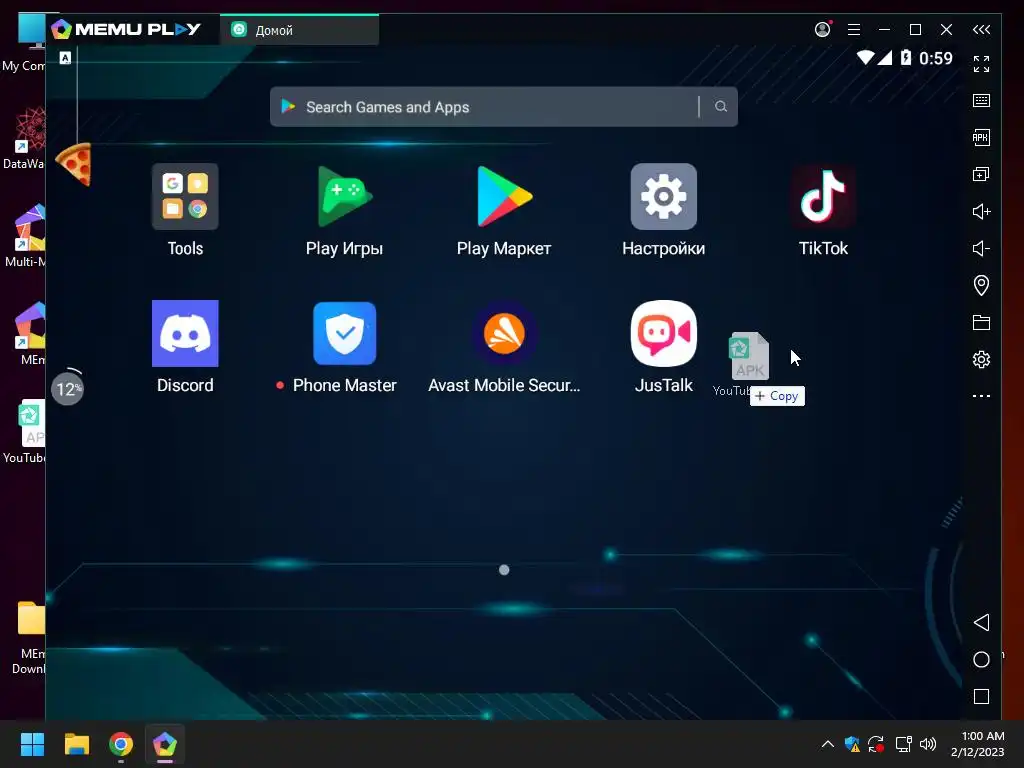Open MEmu settings gear in sidebar
1024x768 pixels.
click(x=981, y=359)
